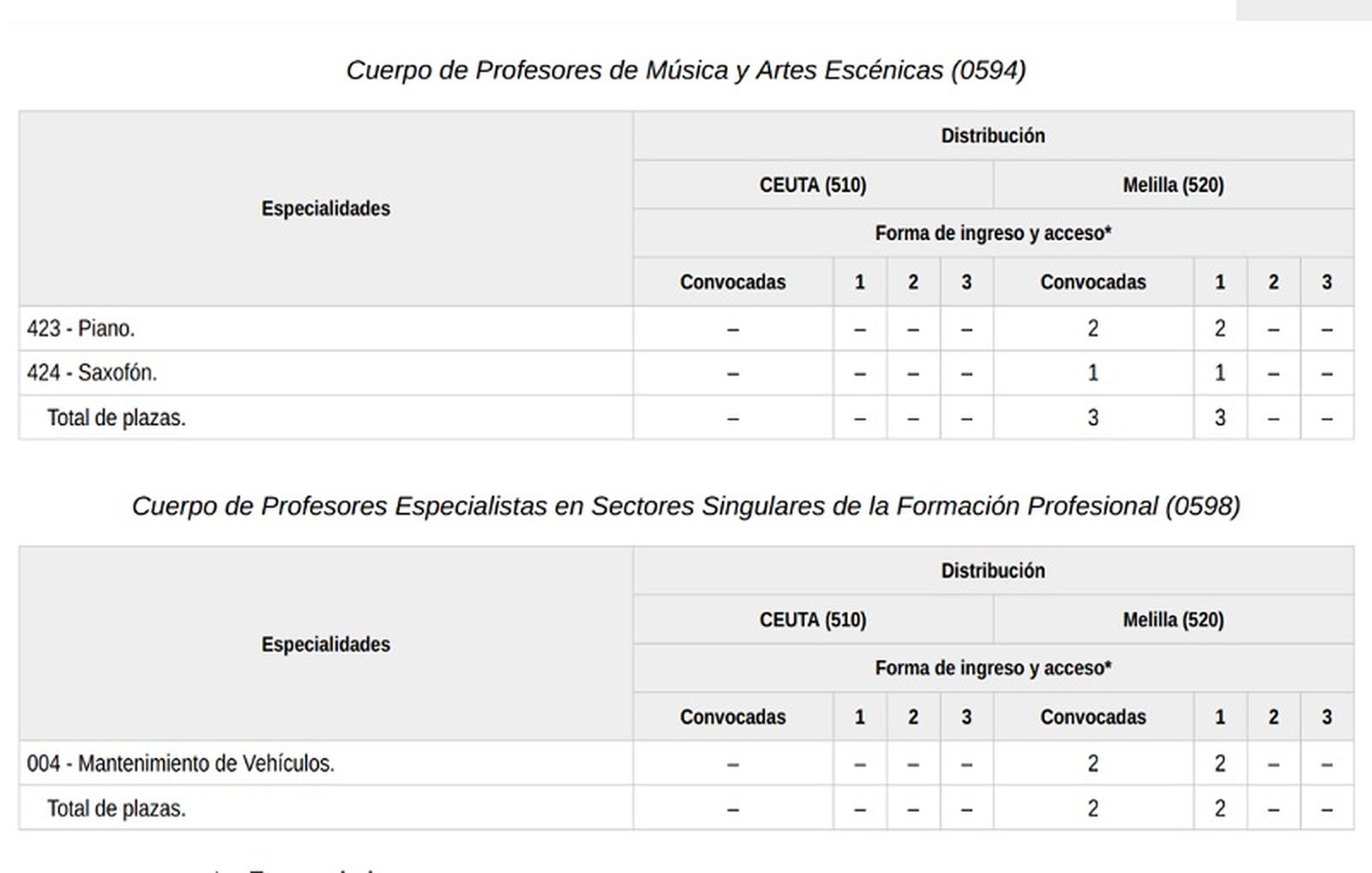This screenshot has width=1372, height=873.
Task: Select 'CEUTA (510)' header in the first table
Action: point(812,185)
